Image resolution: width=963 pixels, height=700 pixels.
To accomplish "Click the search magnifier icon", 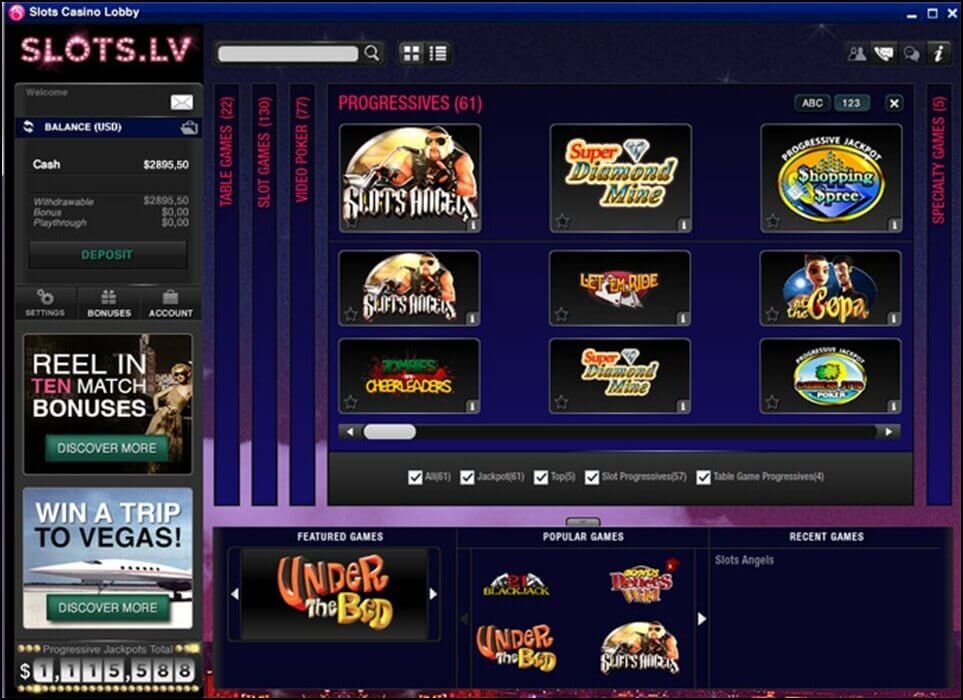I will tap(372, 54).
